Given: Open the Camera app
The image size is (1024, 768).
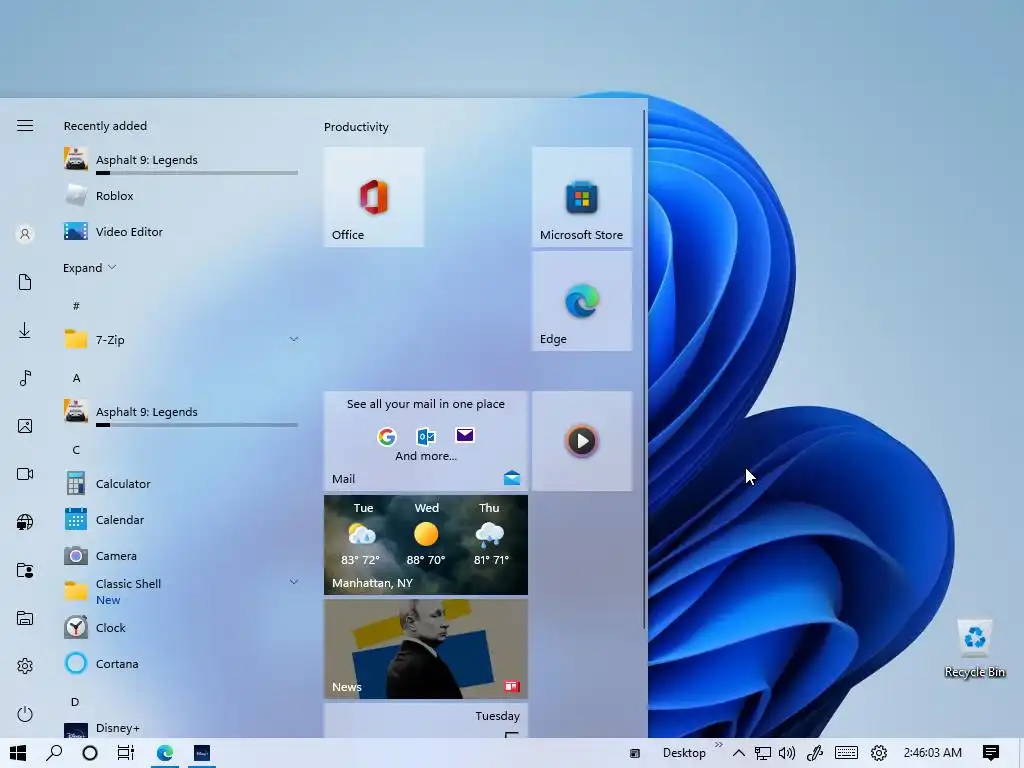Looking at the screenshot, I should click(x=180, y=556).
